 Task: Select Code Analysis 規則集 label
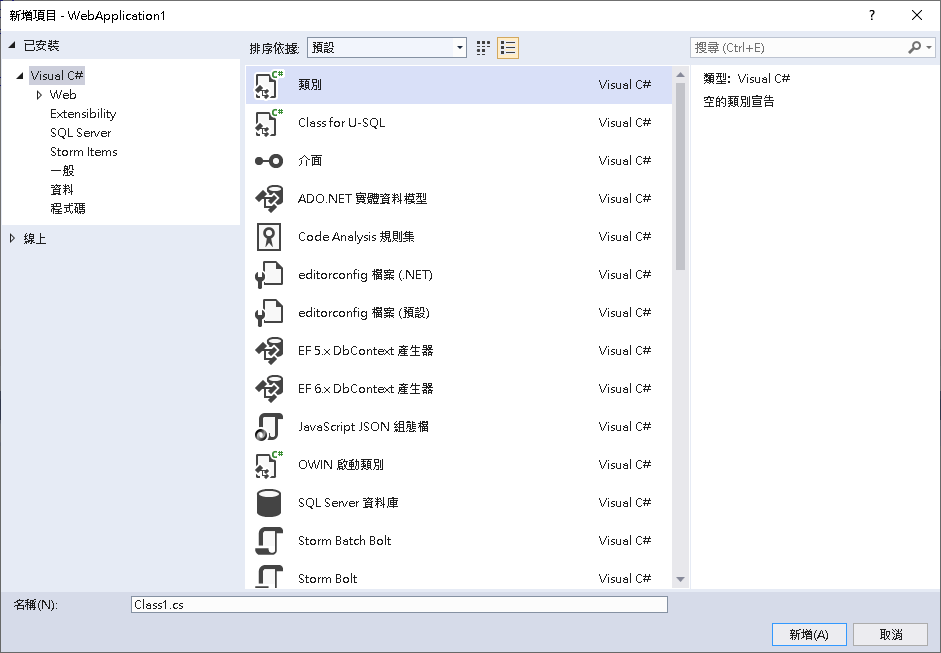click(x=356, y=236)
